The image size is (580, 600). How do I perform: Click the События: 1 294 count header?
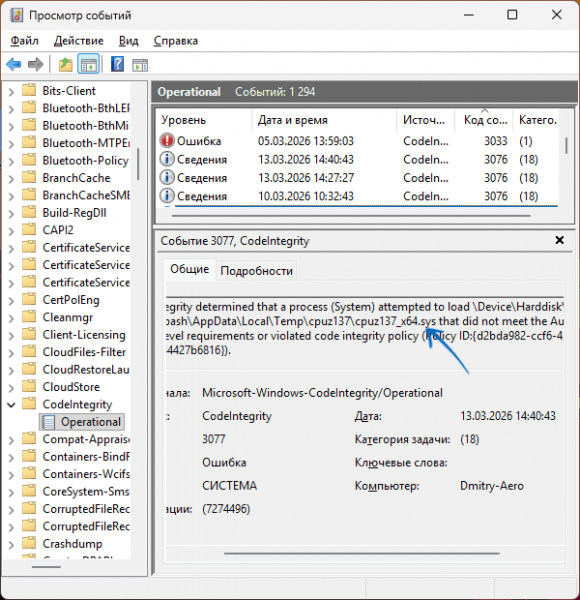click(275, 92)
